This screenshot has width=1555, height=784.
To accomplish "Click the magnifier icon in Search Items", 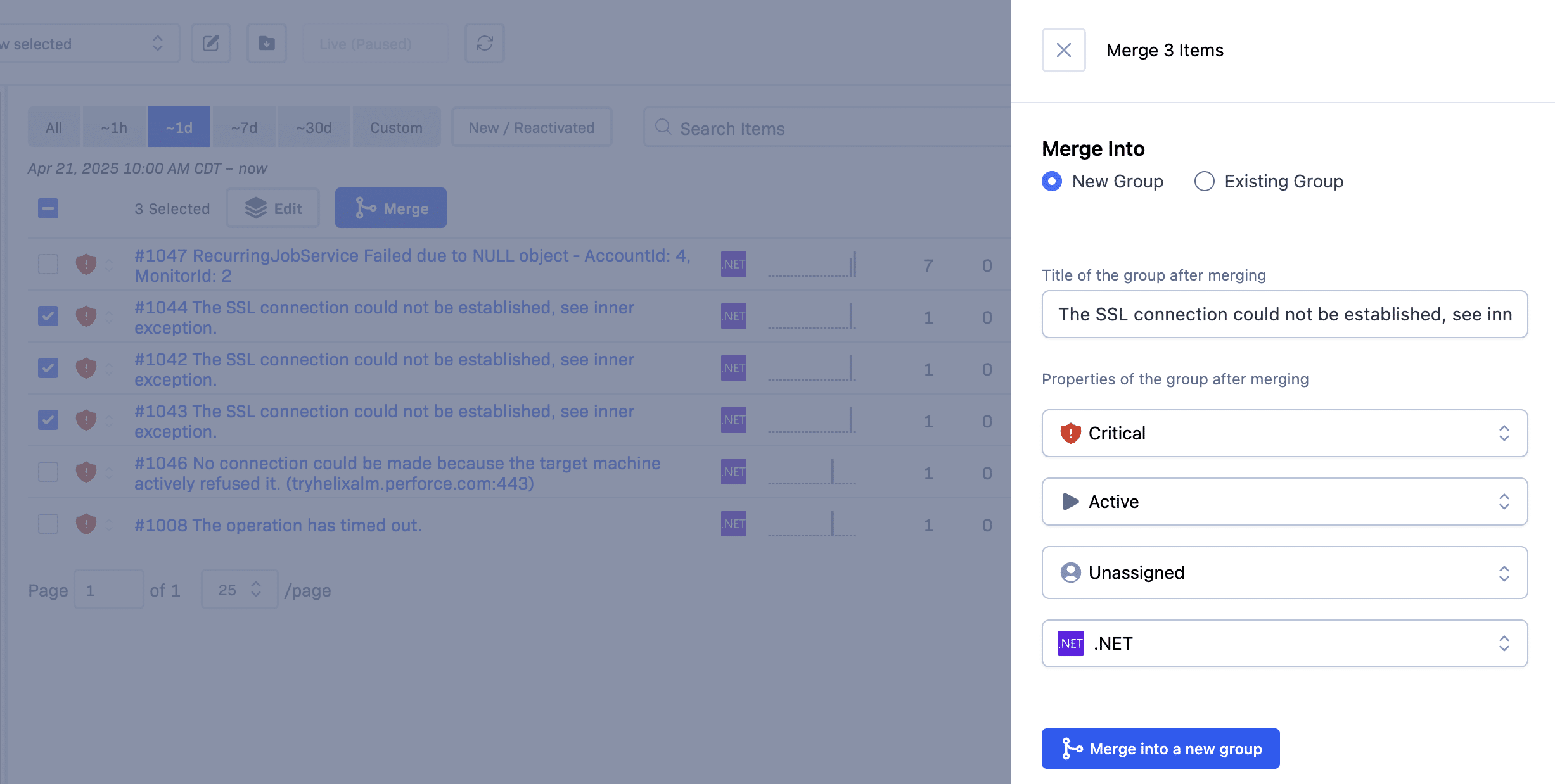I will tap(663, 127).
